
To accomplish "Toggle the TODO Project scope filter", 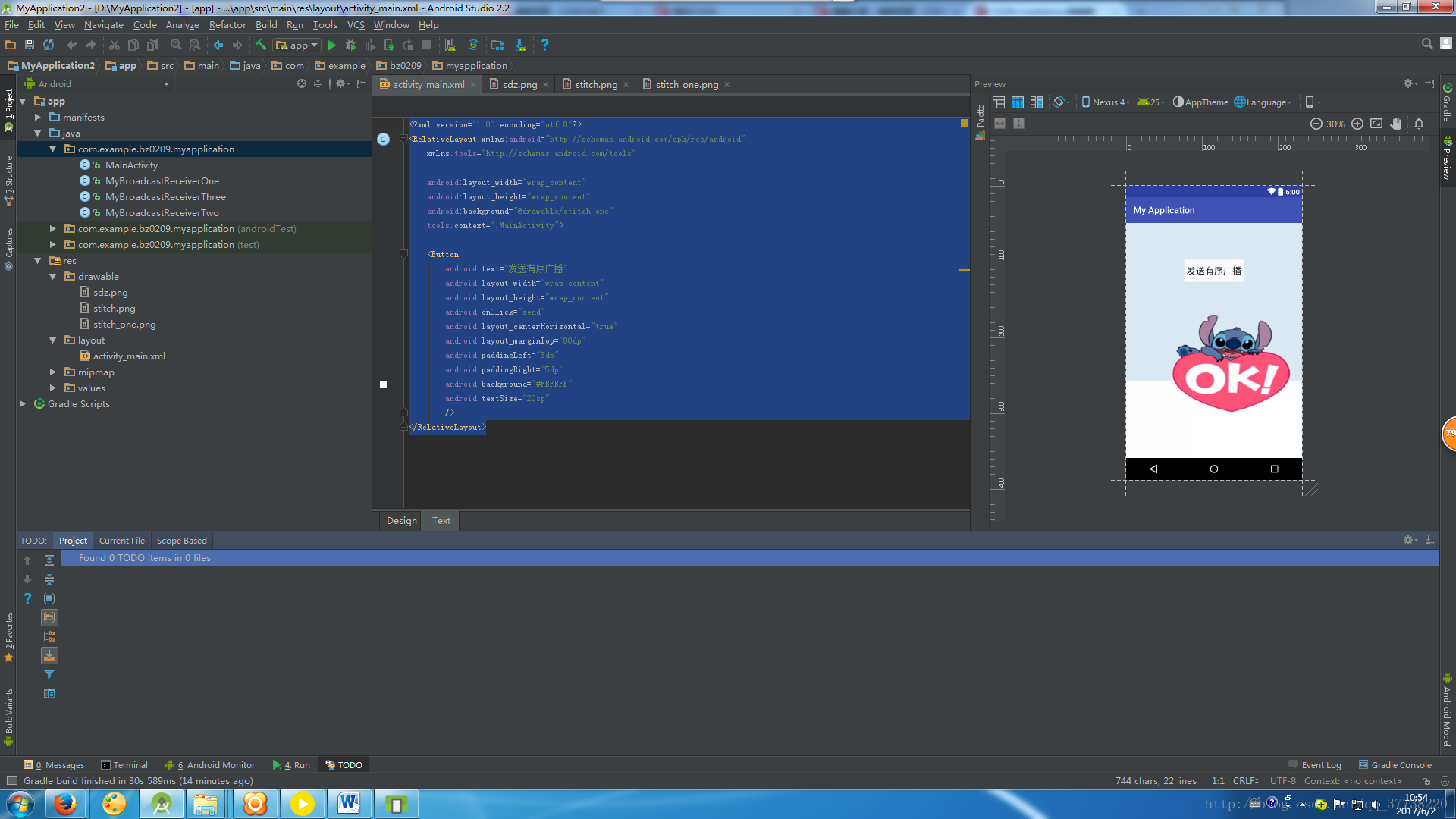I will (72, 540).
